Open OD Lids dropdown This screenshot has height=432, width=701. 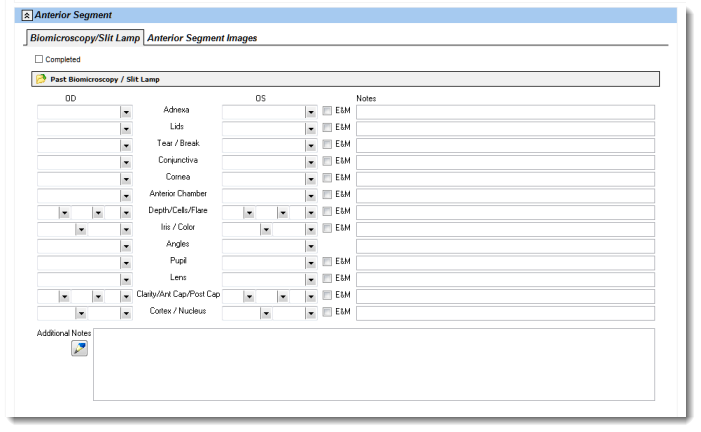[126, 129]
